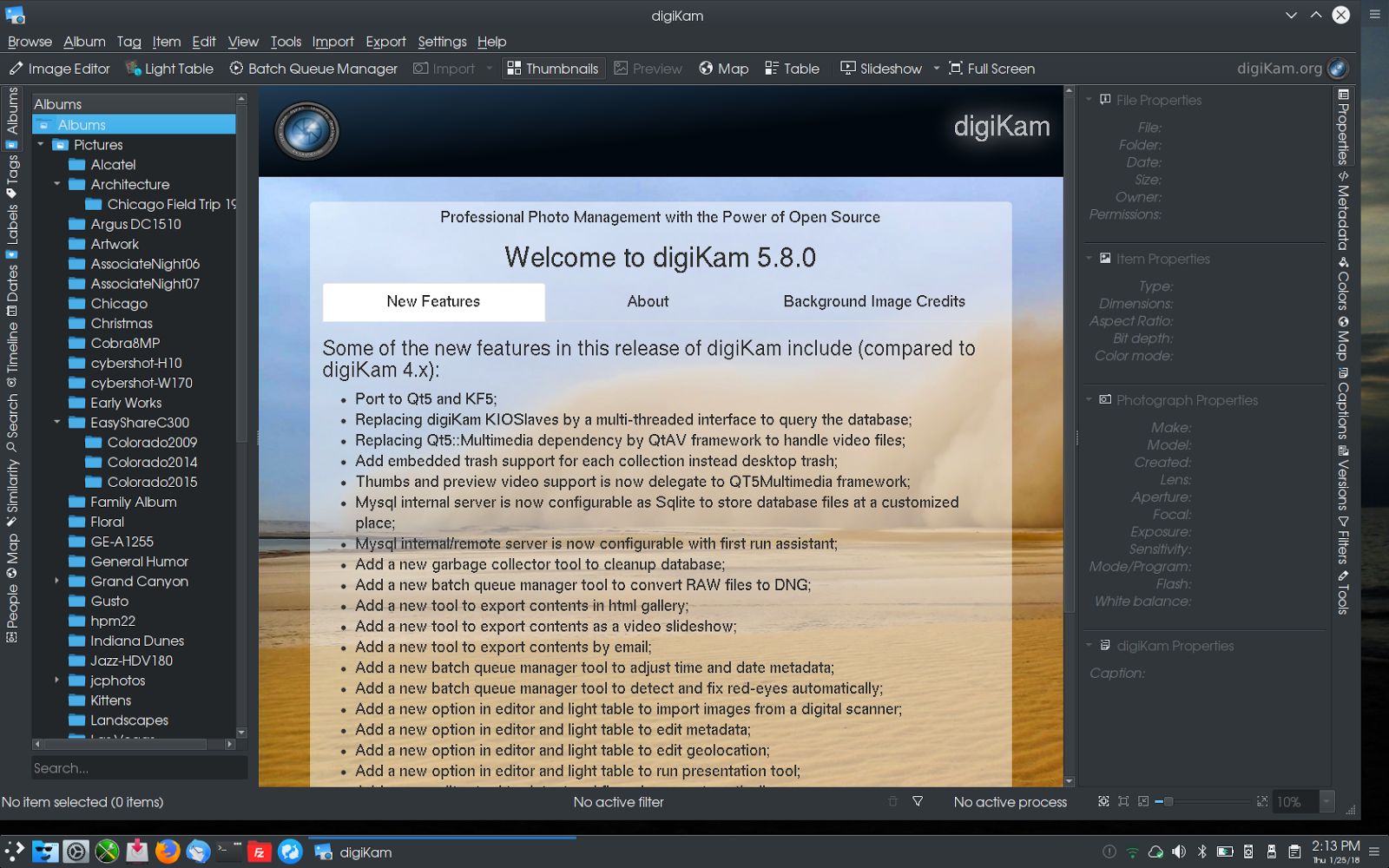Click the volume icon in system tray
Image resolution: width=1389 pixels, height=868 pixels.
click(1178, 852)
